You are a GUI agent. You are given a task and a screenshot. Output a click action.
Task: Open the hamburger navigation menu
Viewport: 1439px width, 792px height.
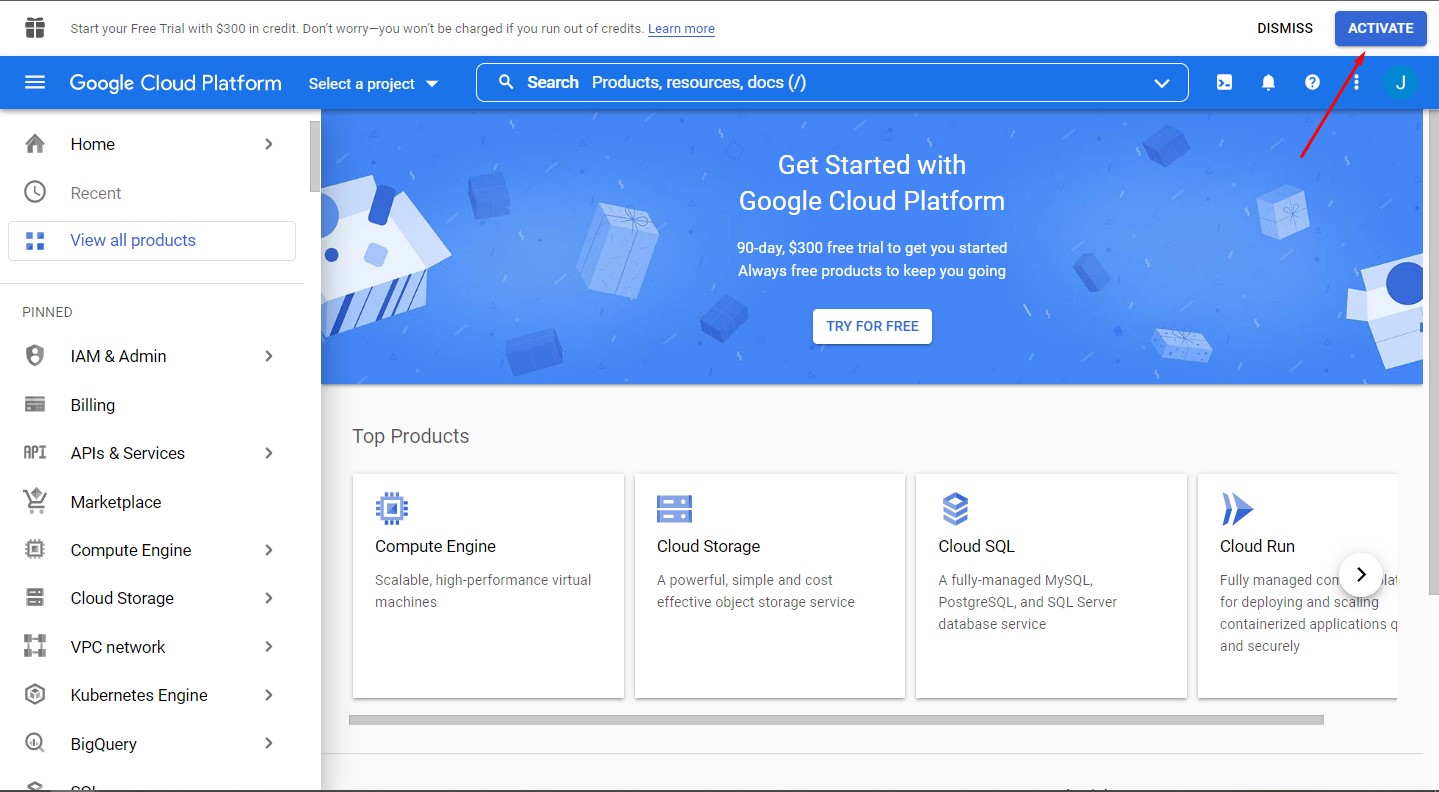click(35, 83)
